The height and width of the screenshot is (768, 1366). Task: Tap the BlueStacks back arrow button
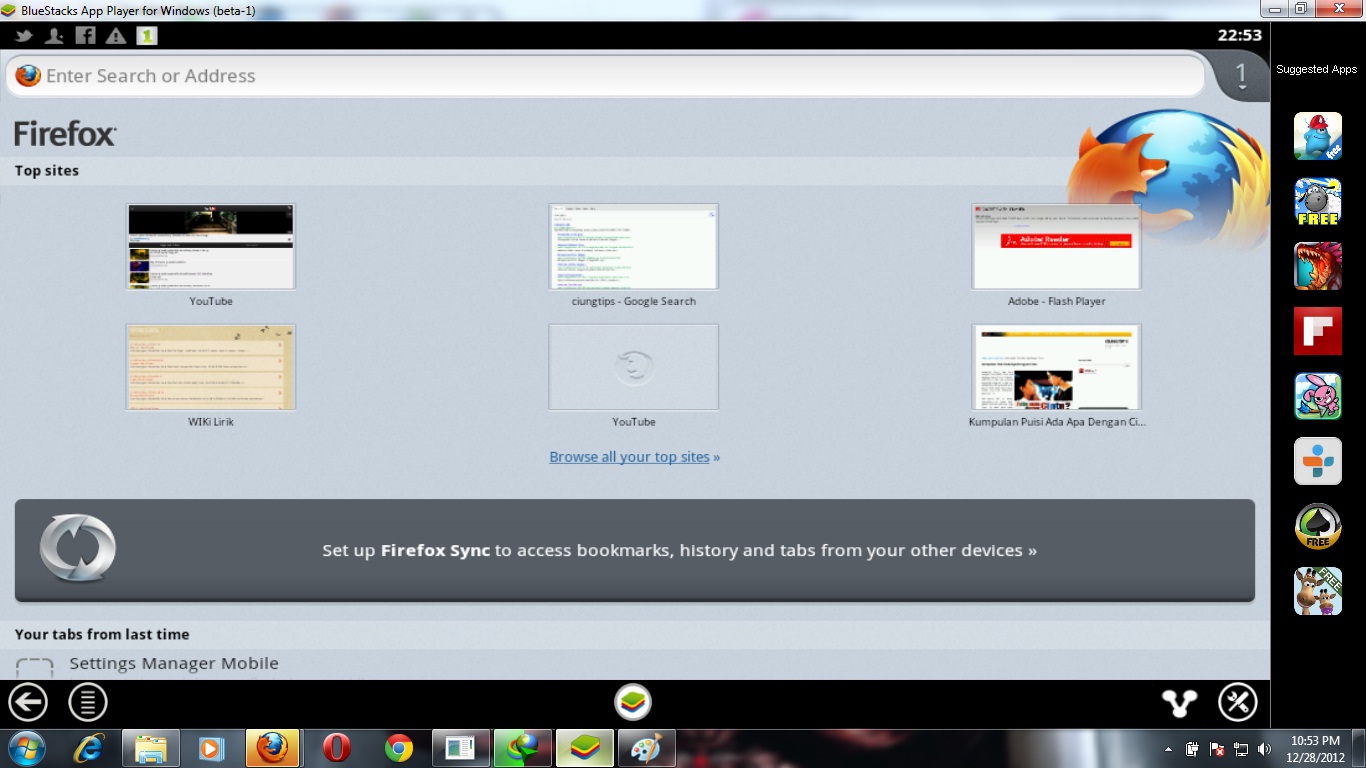coord(28,703)
